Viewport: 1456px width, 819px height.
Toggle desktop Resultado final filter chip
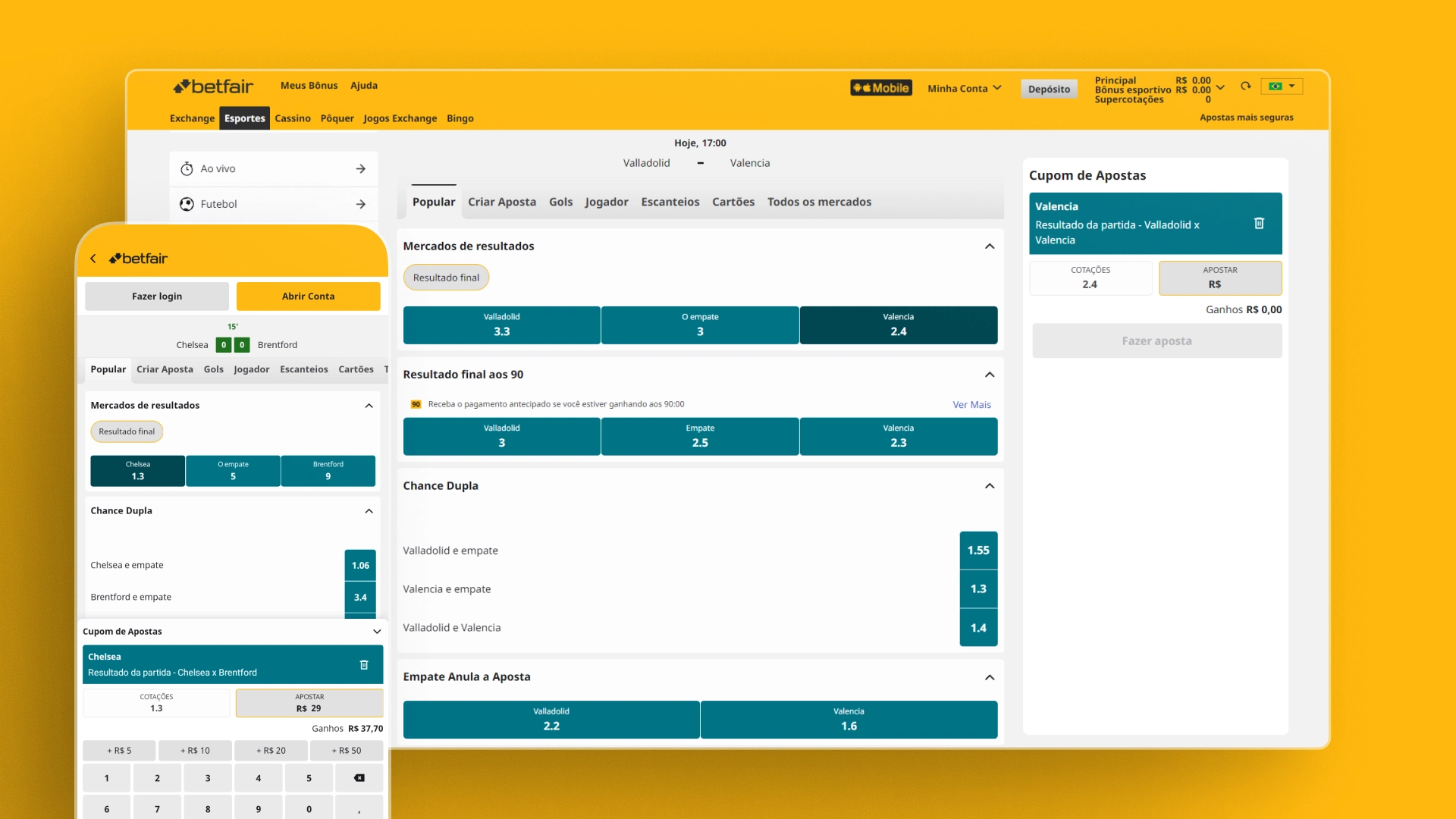pos(446,278)
